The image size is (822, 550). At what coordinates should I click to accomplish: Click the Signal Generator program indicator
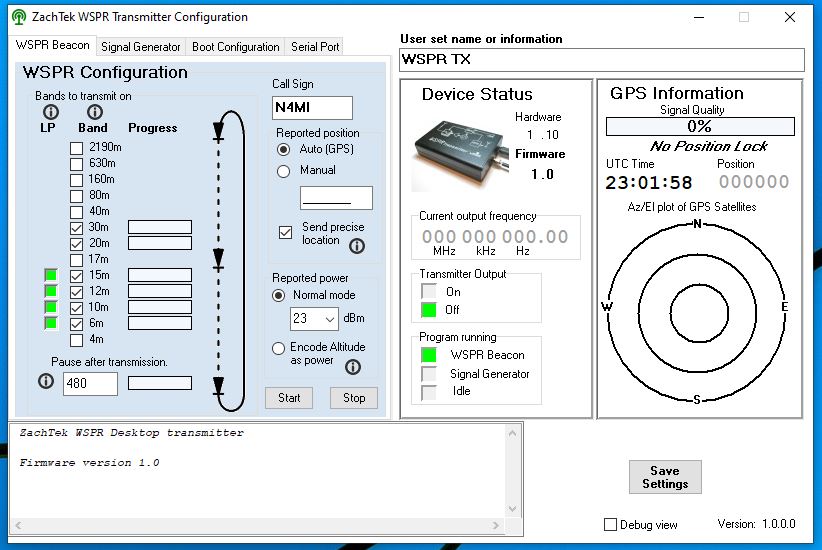[429, 374]
